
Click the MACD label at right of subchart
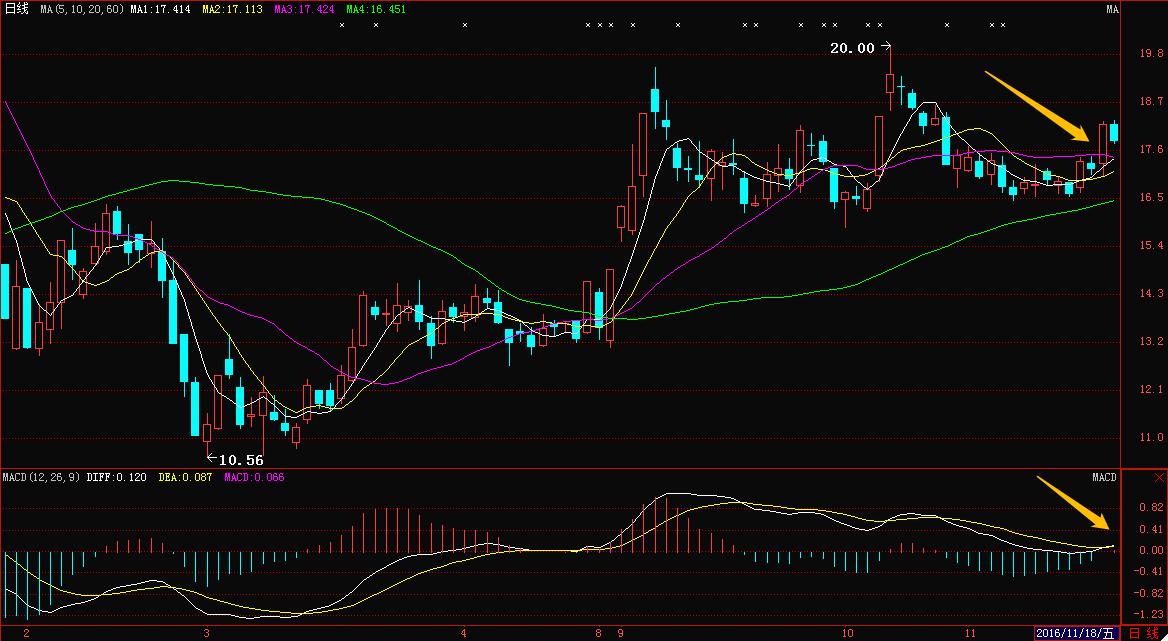tap(1104, 478)
